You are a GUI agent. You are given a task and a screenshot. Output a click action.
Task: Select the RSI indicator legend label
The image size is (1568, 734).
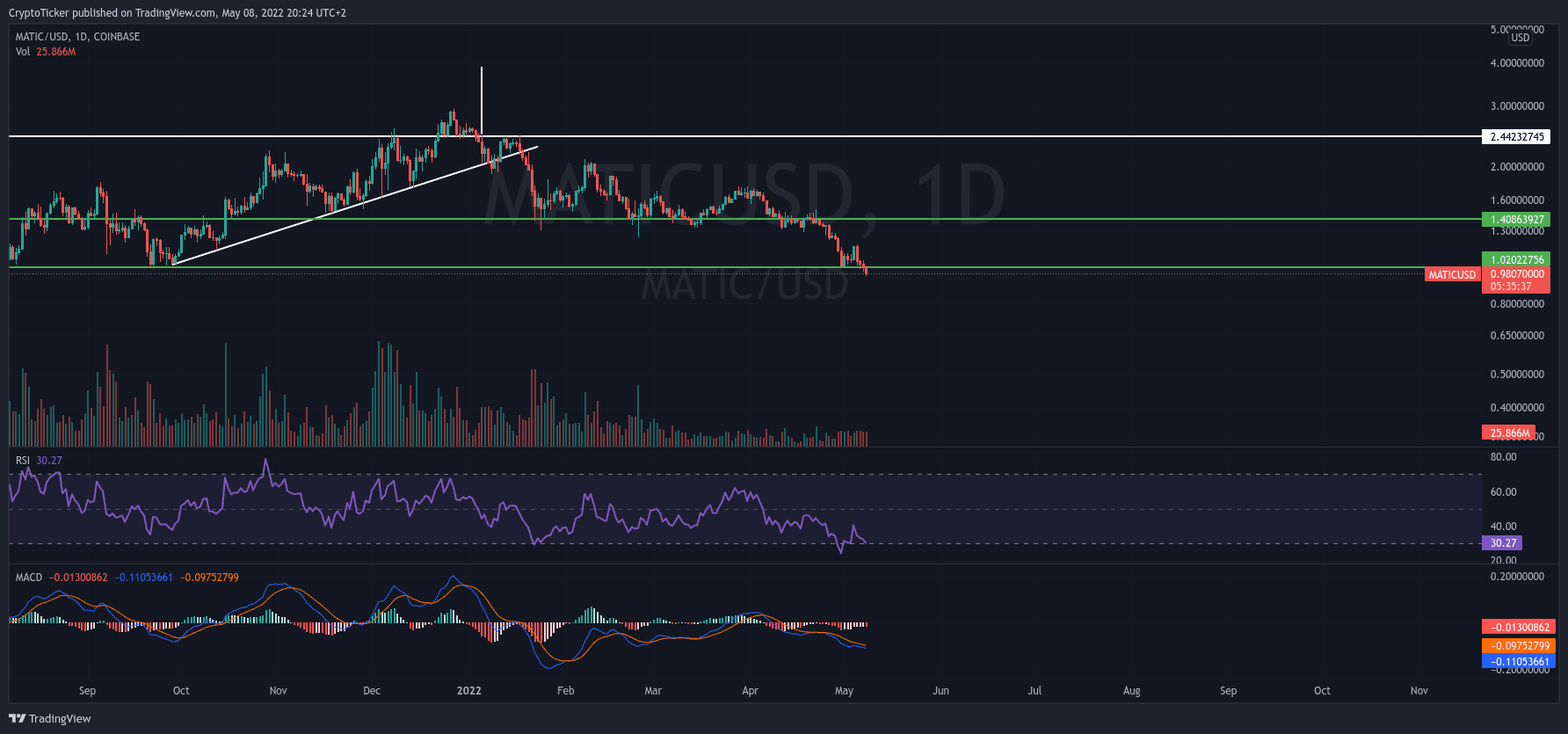coord(23,461)
